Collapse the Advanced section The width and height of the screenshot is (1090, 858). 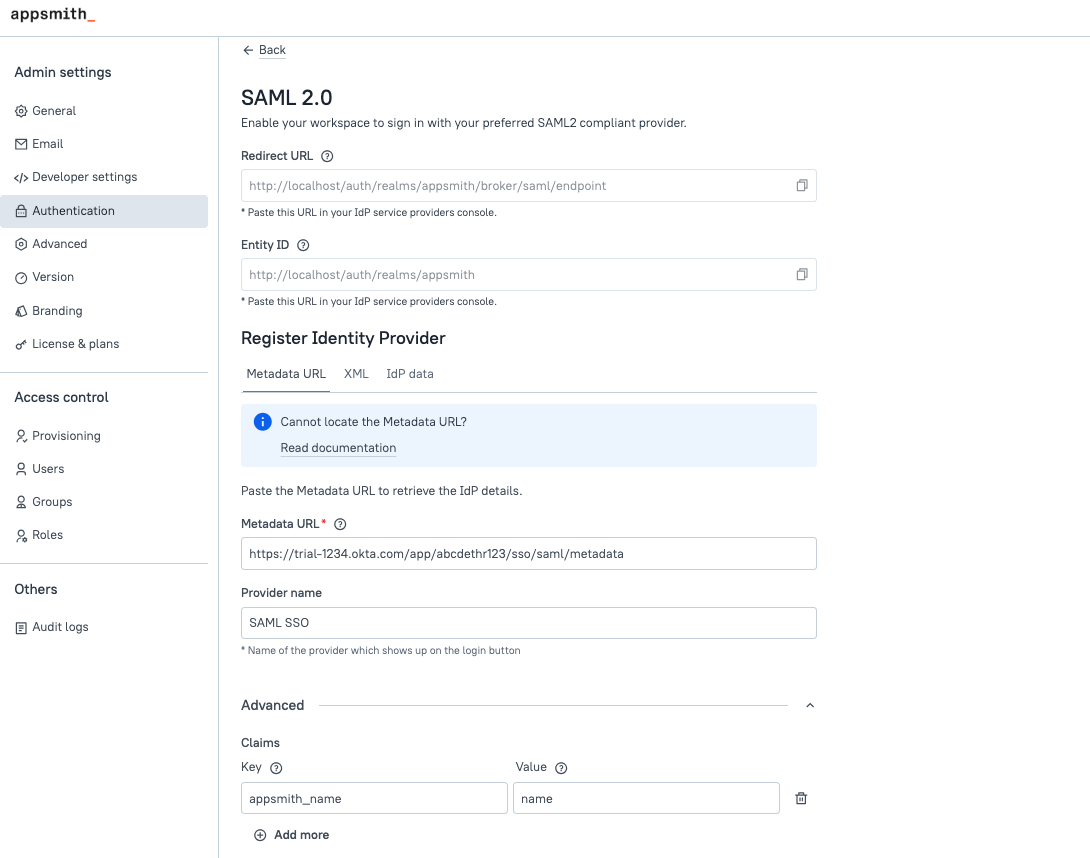click(x=810, y=705)
